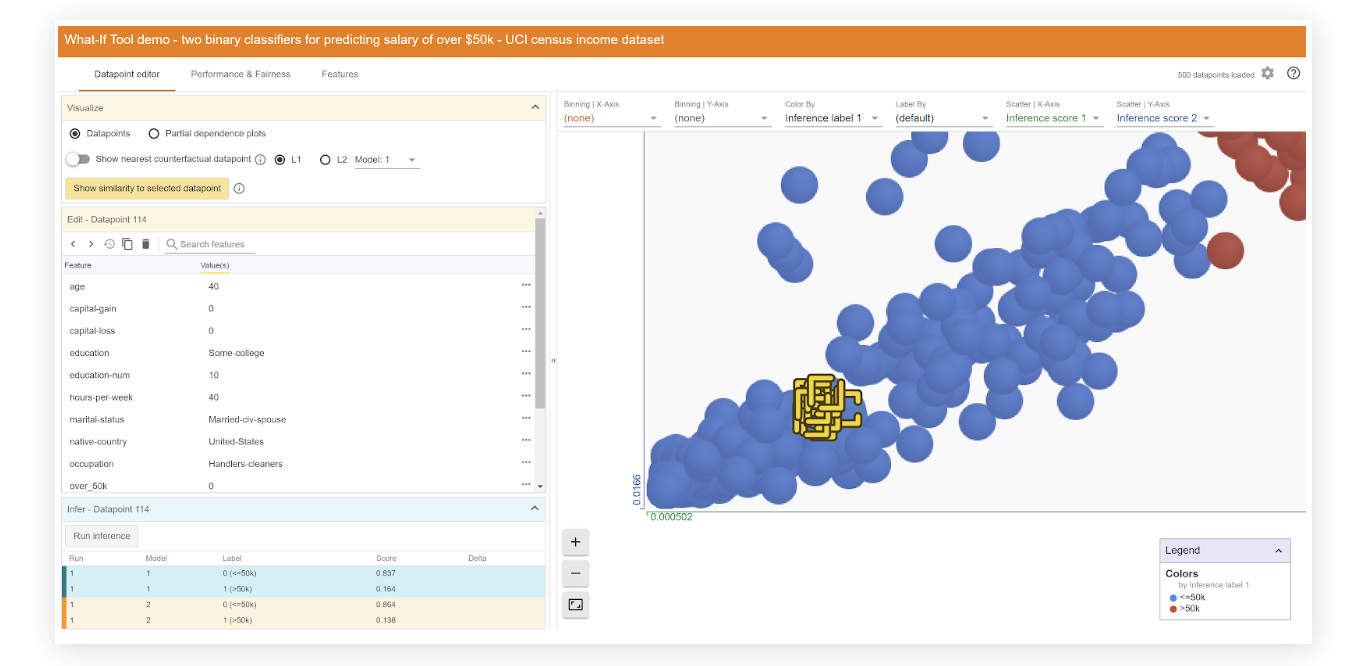This screenshot has width=1367, height=666.
Task: Switch to the Performance & Fairness tab
Action: coord(241,74)
